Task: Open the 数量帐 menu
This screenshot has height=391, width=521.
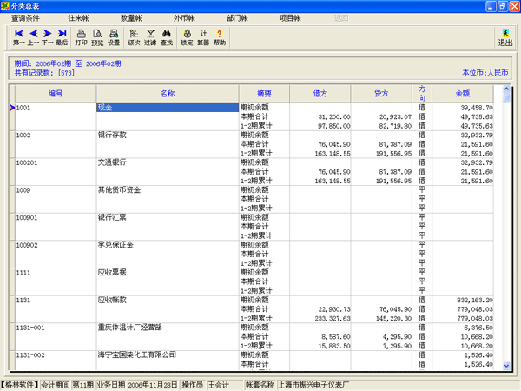Action: 132,19
